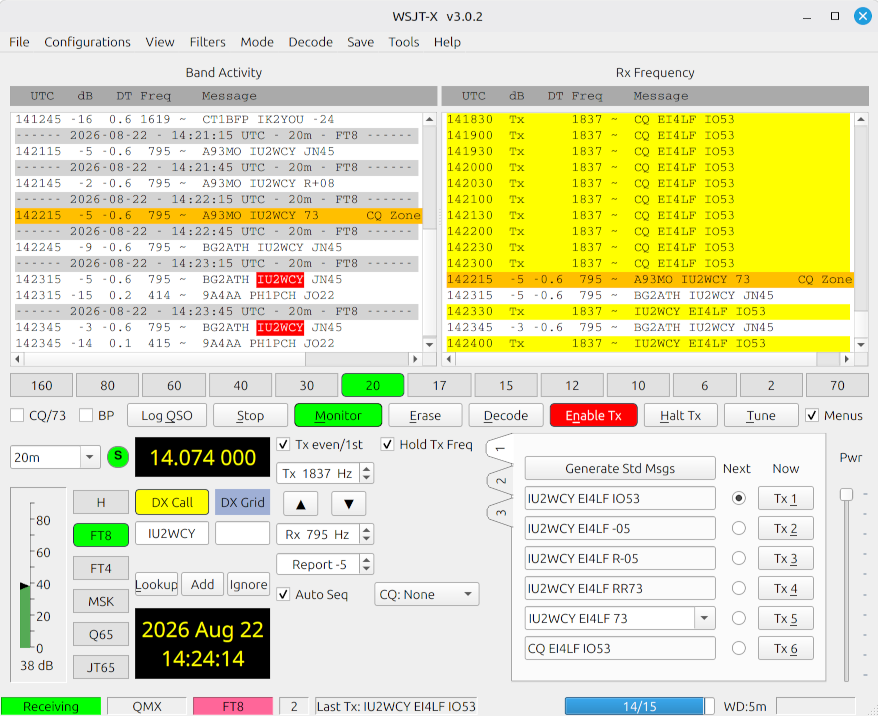Open message tab 1

click(500, 450)
